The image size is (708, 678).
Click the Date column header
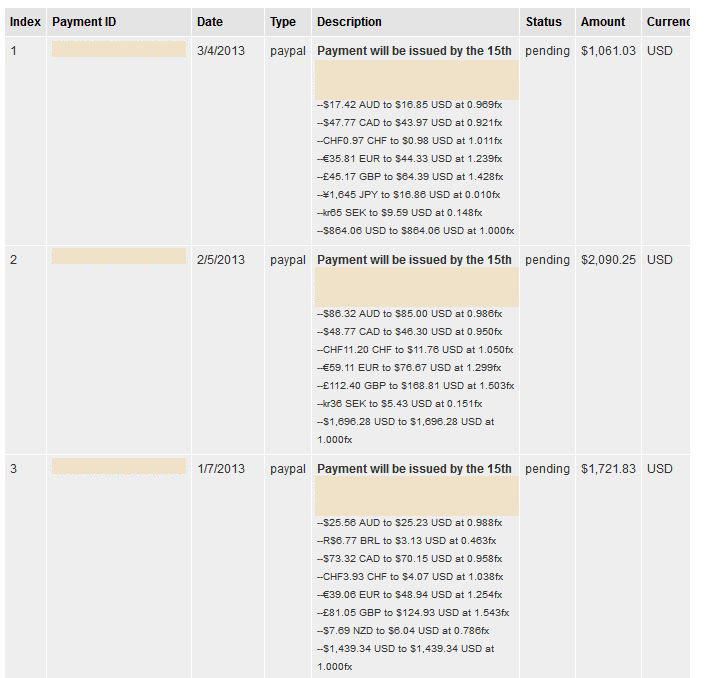point(210,22)
